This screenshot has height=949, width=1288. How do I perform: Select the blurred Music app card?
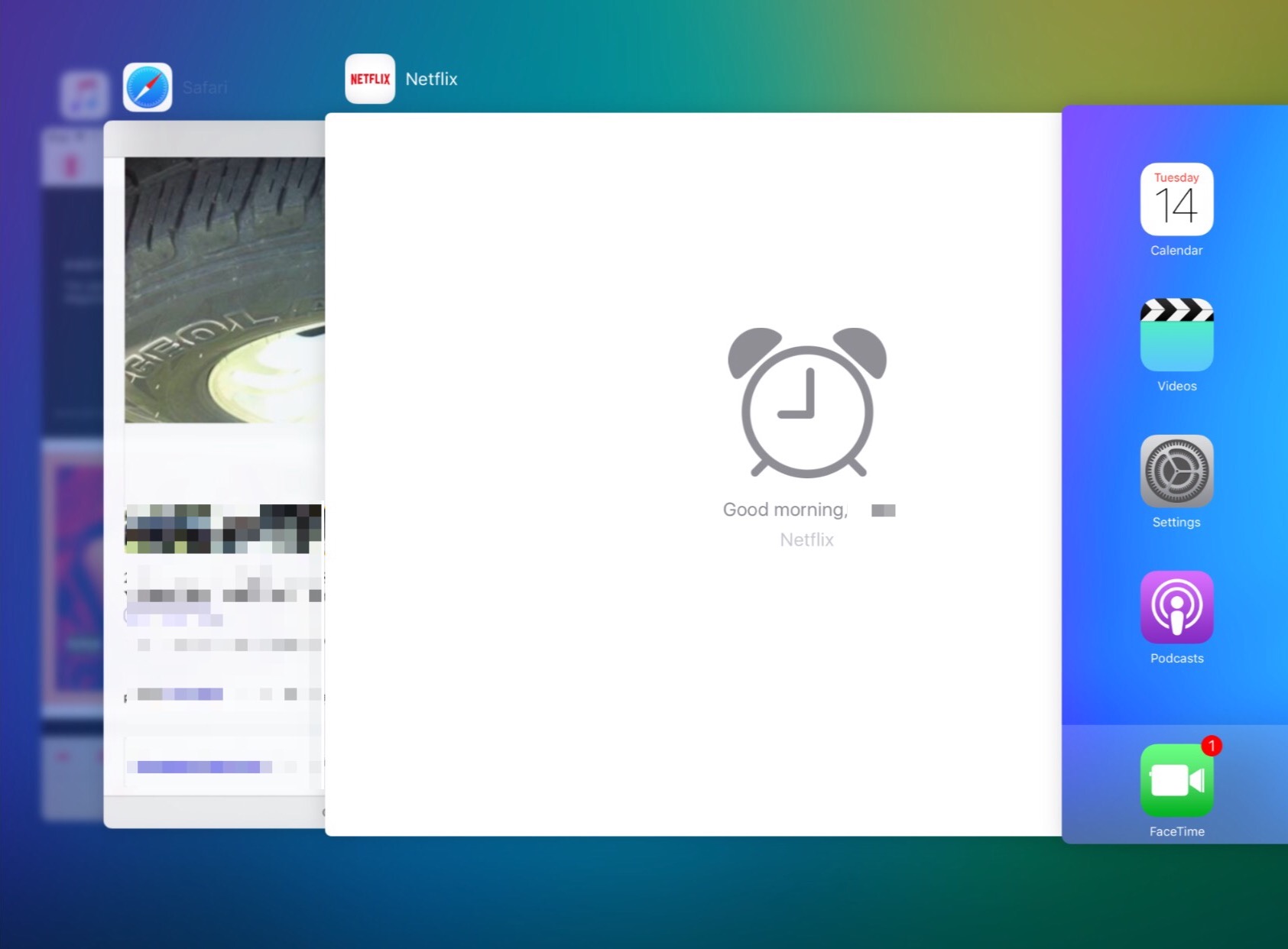73,474
